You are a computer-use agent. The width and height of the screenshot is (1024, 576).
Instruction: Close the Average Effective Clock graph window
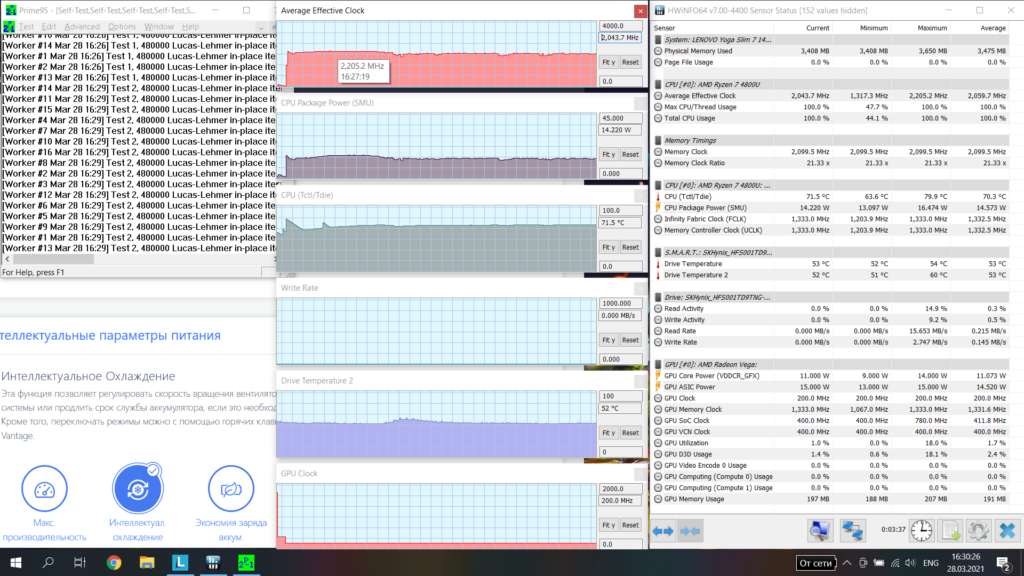640,10
